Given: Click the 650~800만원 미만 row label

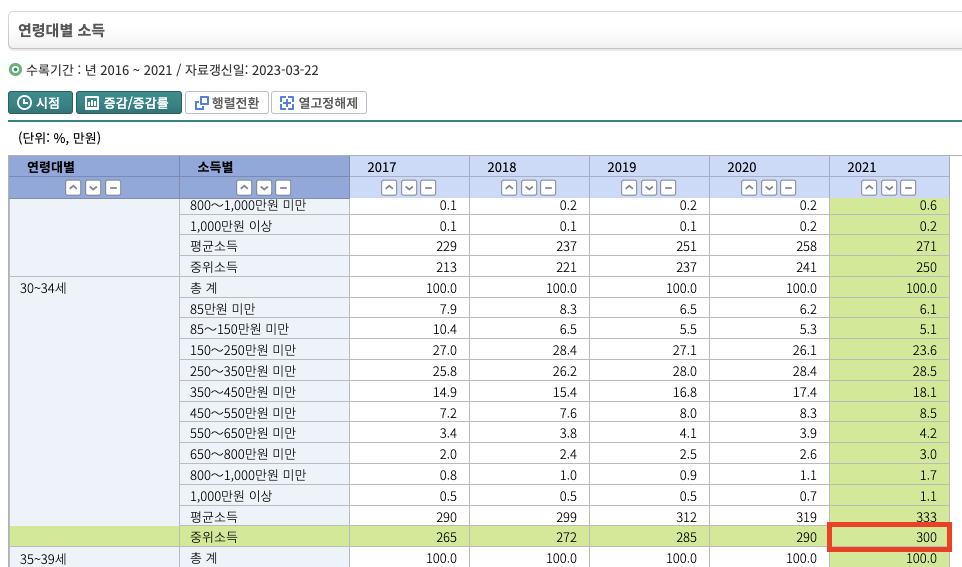Looking at the screenshot, I should coord(264,454).
